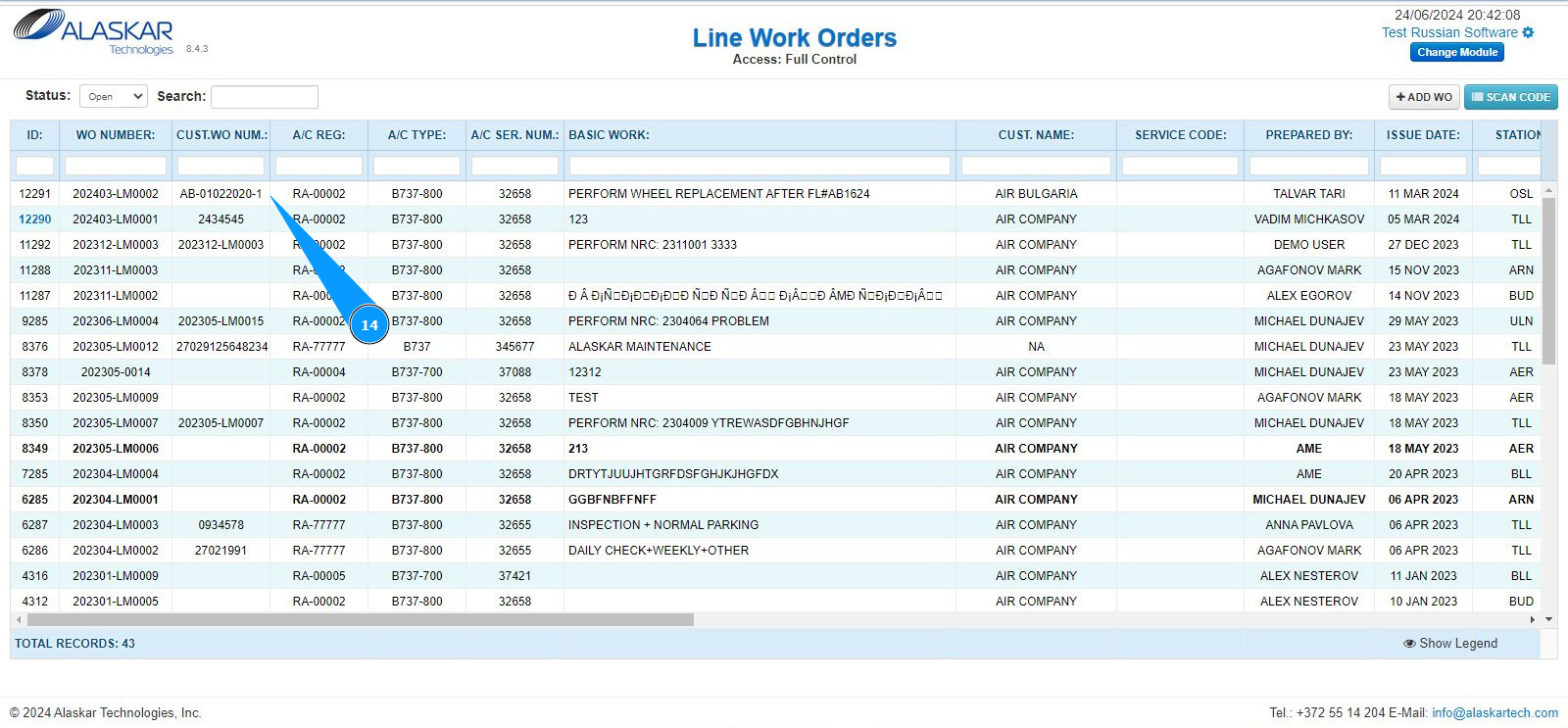Viewport: 1568px width, 728px height.
Task: Click the Add WO button
Action: (1424, 97)
